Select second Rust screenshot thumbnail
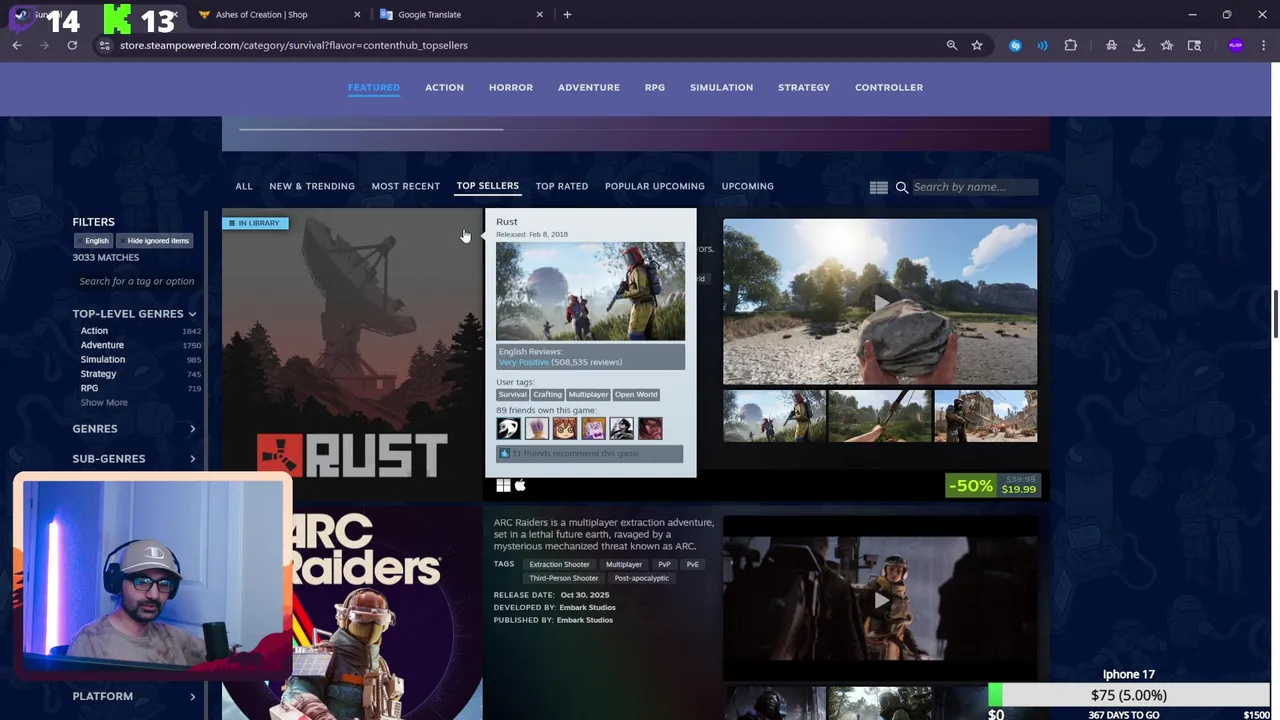This screenshot has height=720, width=1280. point(880,416)
